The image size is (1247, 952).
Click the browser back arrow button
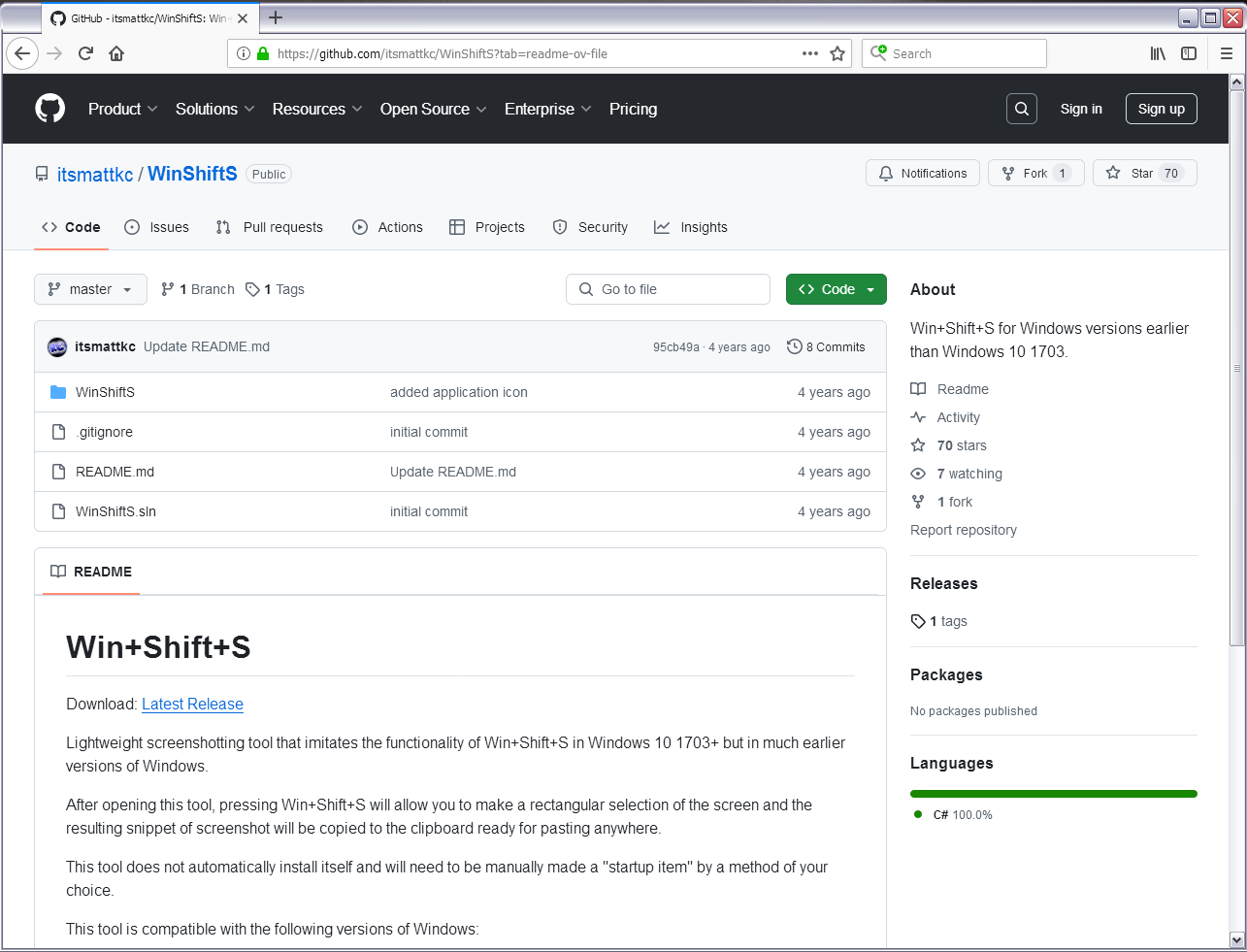23,53
